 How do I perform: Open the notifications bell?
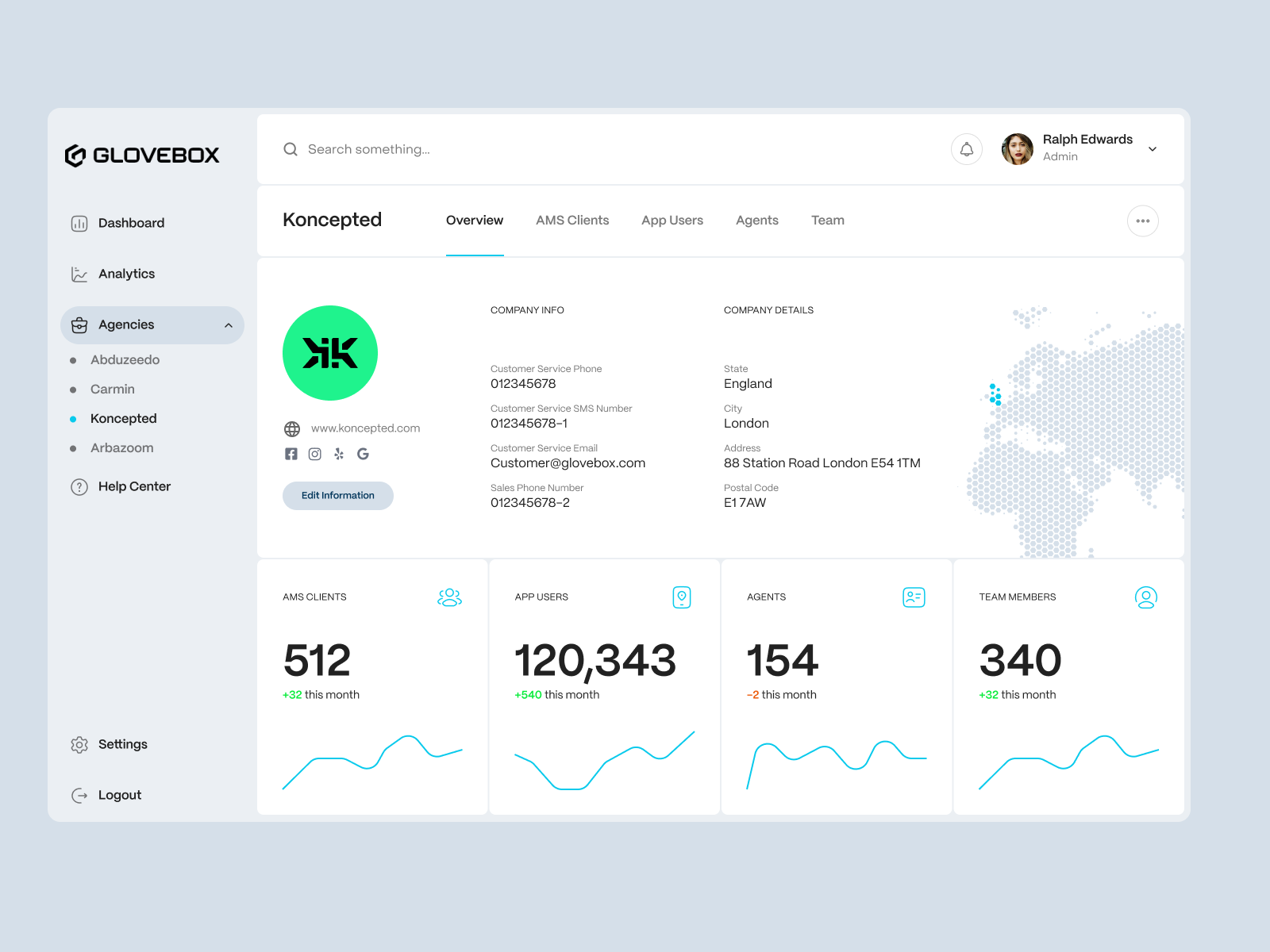(966, 149)
